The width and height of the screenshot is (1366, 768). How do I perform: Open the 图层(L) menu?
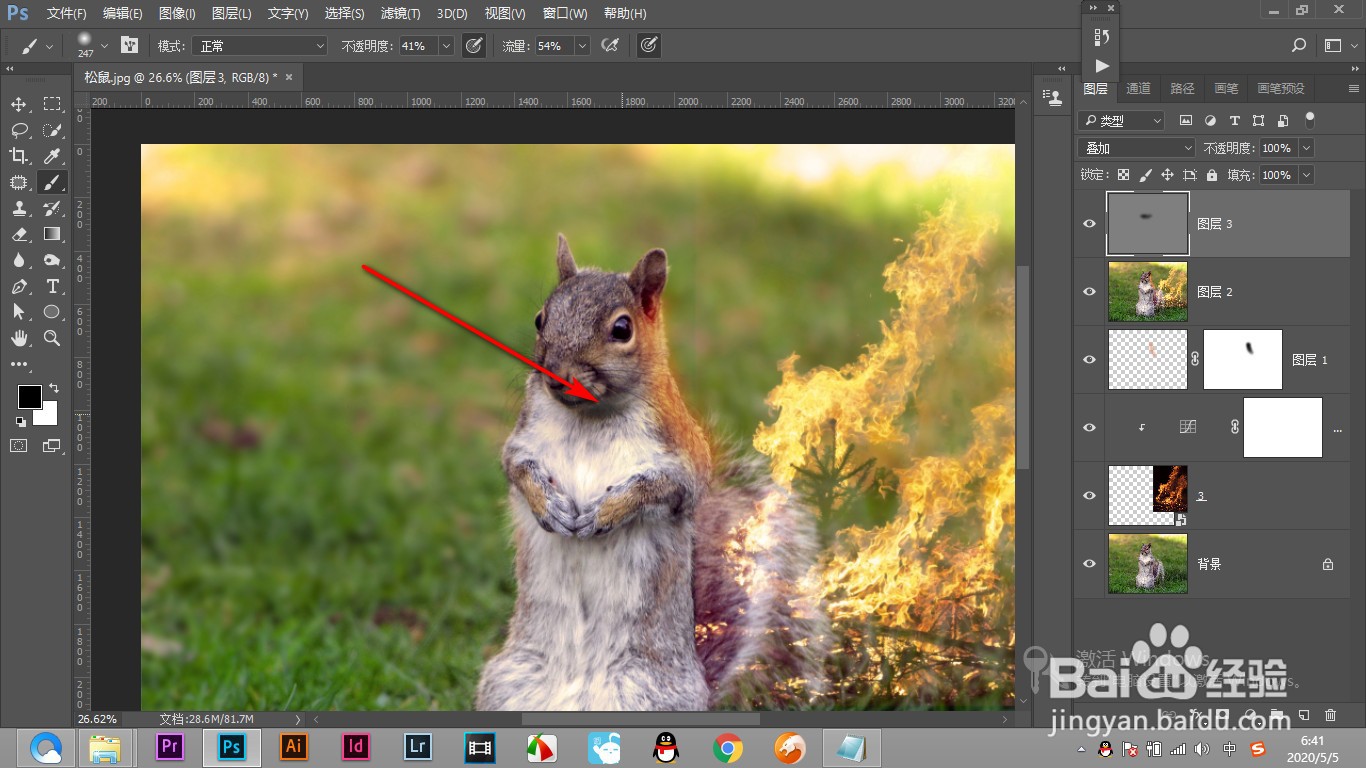pos(232,14)
